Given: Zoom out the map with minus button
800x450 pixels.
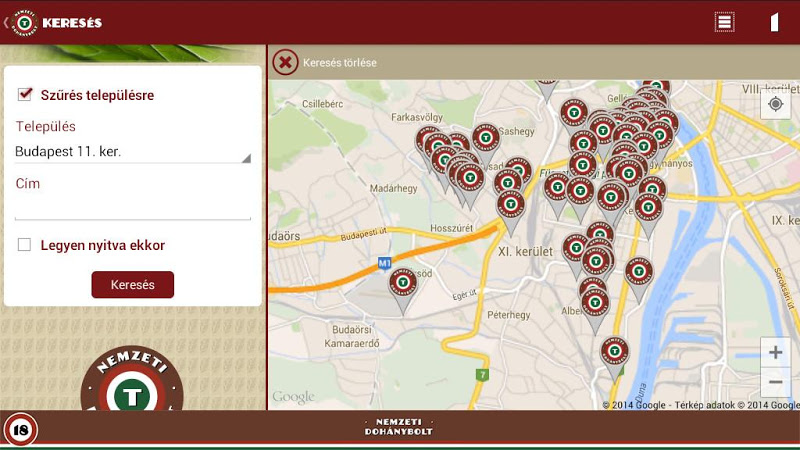Looking at the screenshot, I should coord(776,382).
